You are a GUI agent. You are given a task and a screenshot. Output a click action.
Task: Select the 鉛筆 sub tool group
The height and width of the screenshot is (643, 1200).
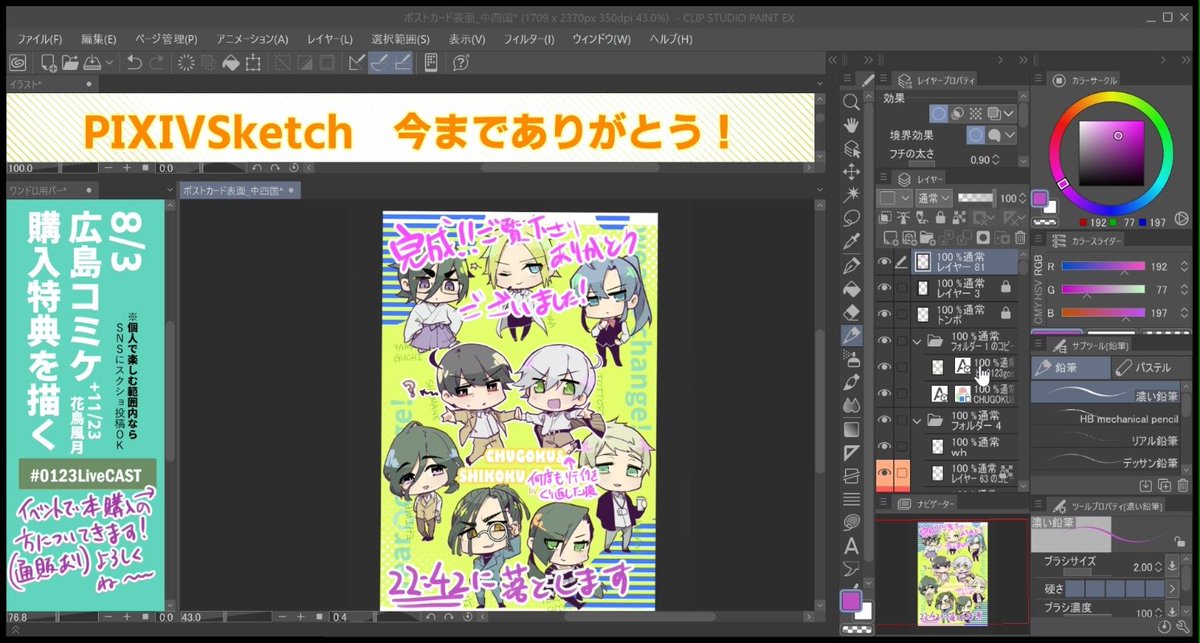click(1071, 368)
